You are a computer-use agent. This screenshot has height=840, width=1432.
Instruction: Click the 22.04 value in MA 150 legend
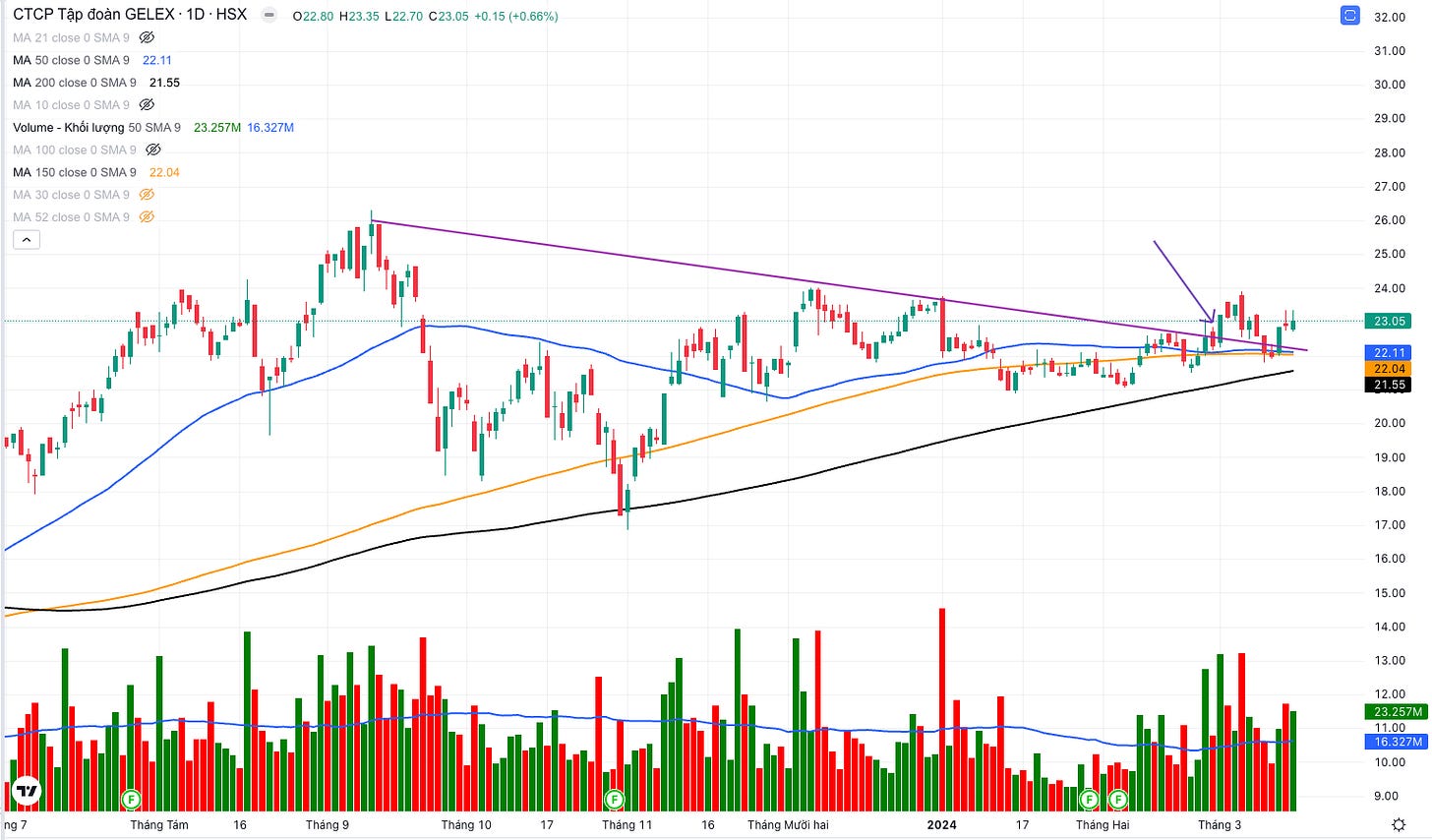[x=164, y=172]
